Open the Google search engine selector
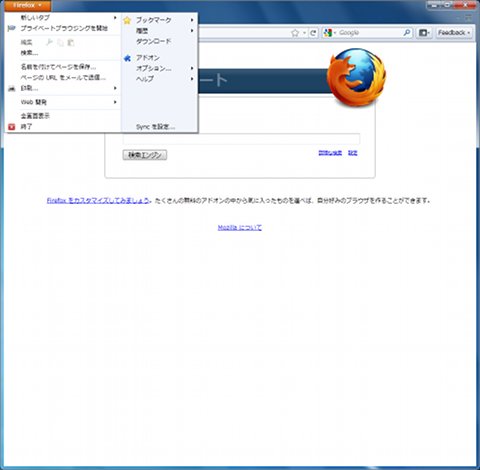Screen dimensions: 480x470 coord(330,33)
